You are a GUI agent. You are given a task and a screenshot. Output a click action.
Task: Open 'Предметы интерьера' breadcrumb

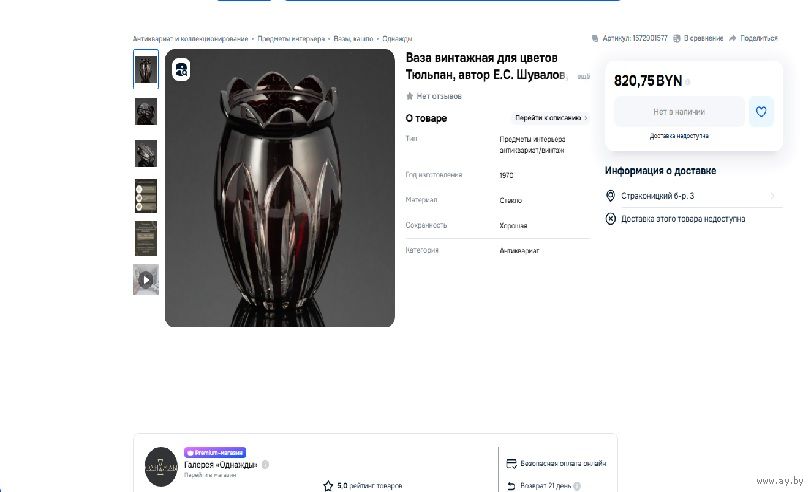tap(291, 38)
